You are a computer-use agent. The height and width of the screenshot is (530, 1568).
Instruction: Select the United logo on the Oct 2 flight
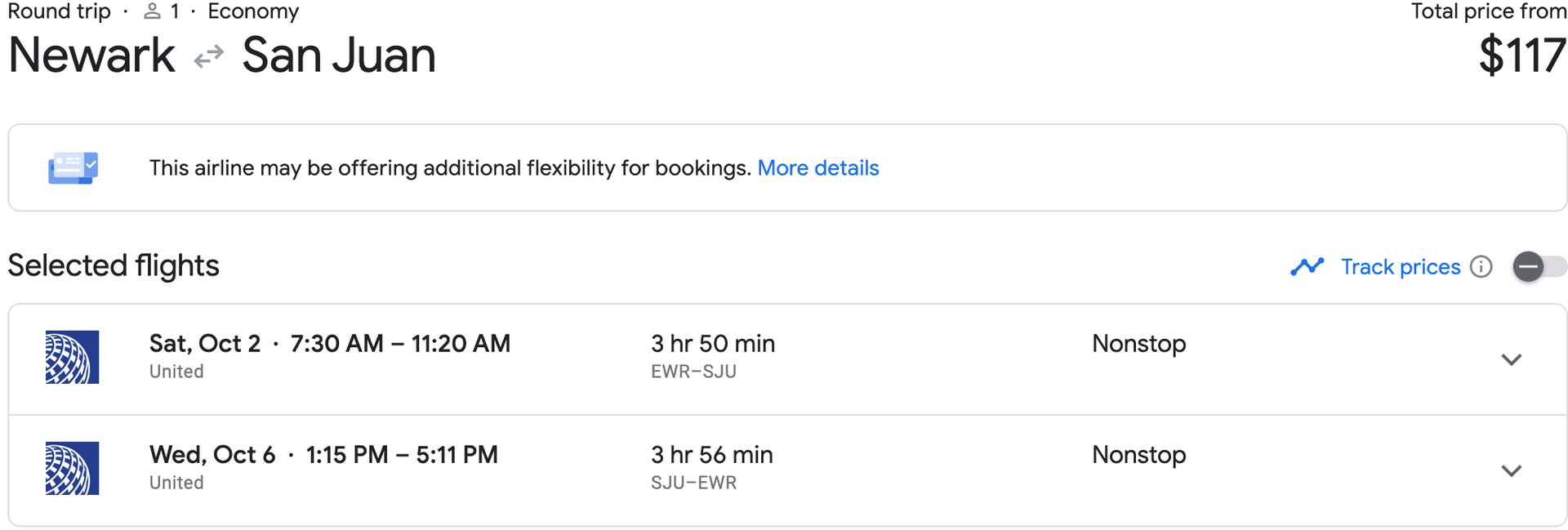click(x=72, y=356)
